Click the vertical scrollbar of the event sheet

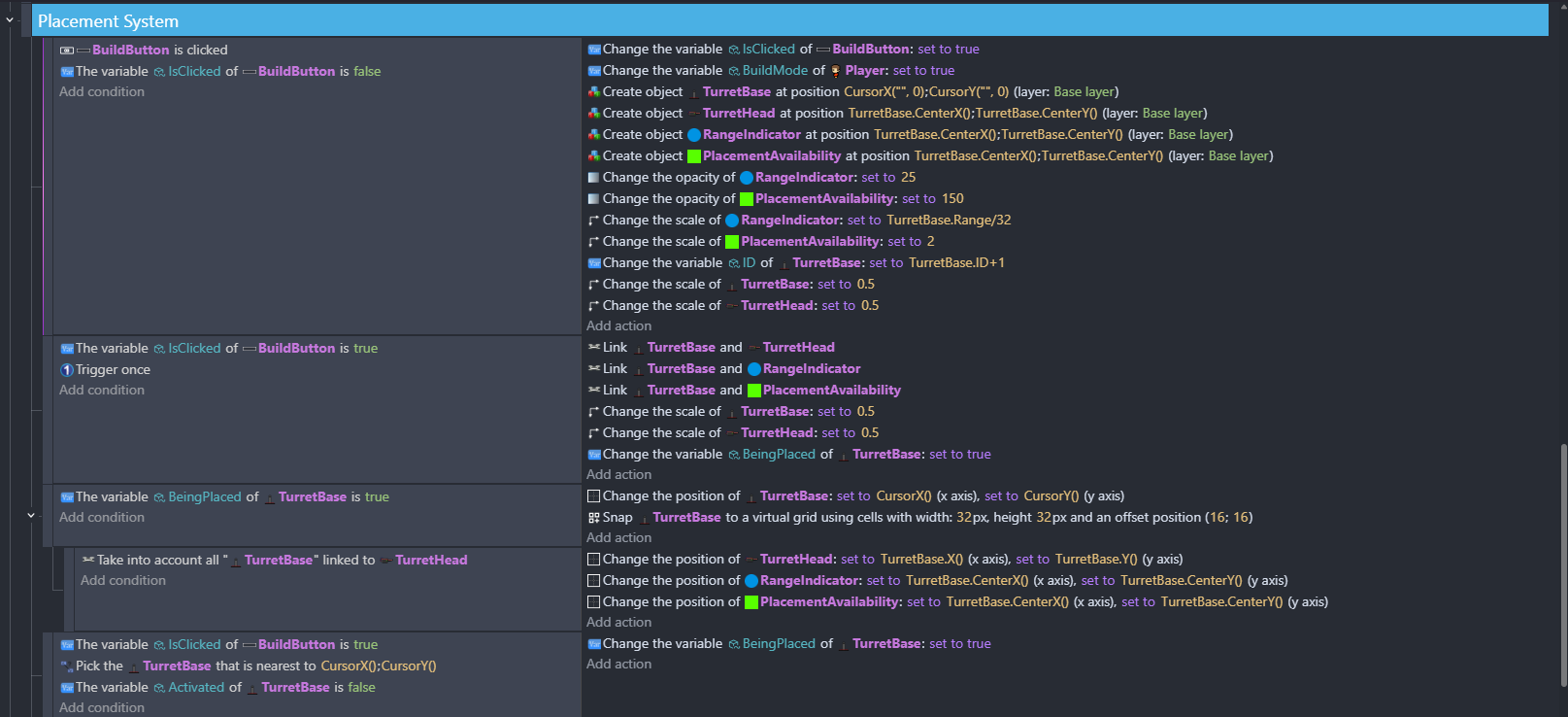click(1562, 563)
